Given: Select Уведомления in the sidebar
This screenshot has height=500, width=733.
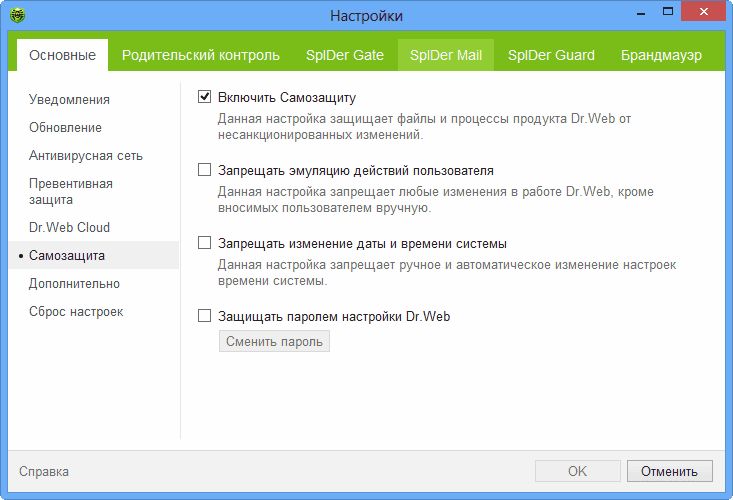Looking at the screenshot, I should [x=69, y=100].
